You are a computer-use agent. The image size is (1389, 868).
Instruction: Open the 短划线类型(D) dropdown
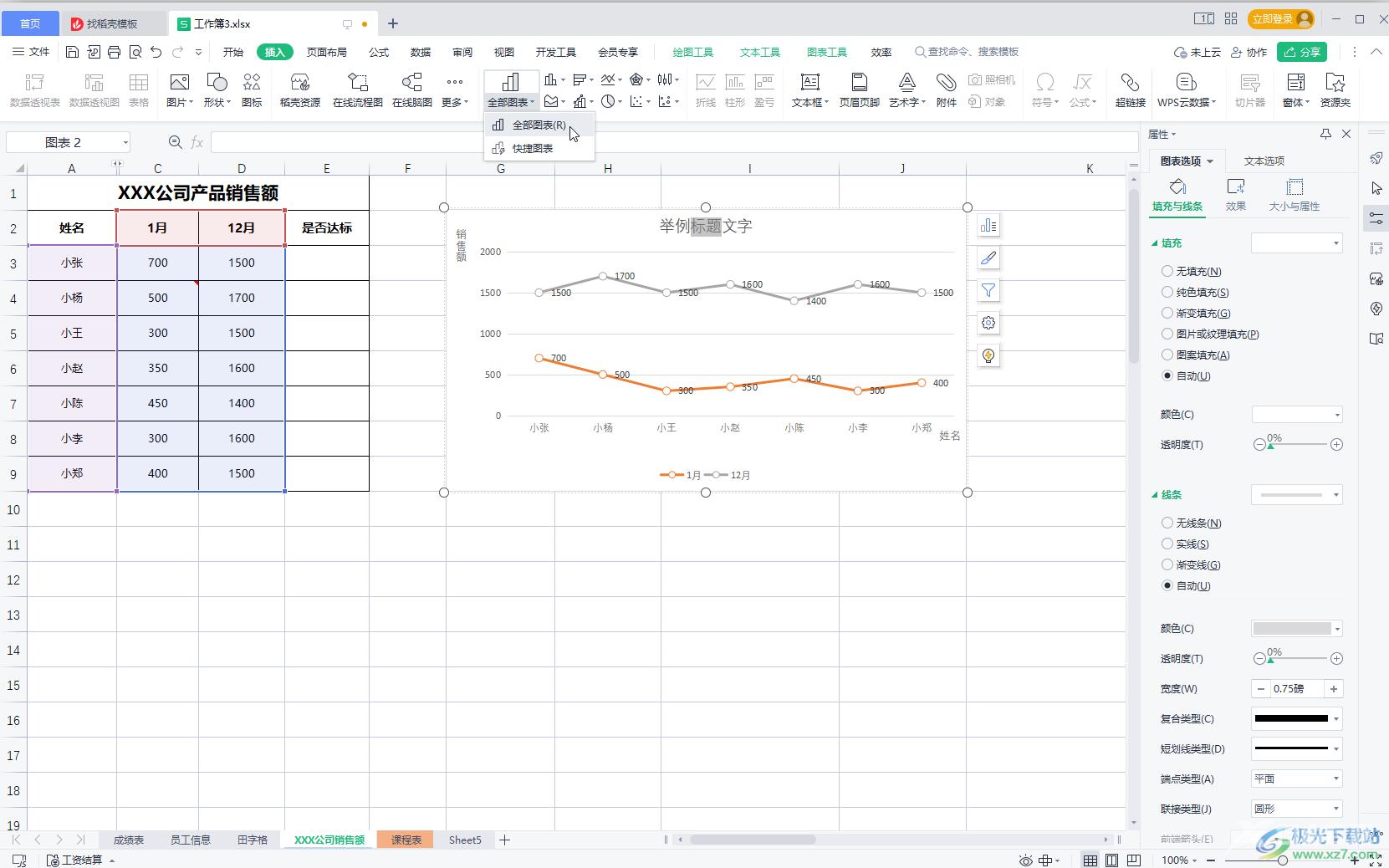(x=1296, y=748)
